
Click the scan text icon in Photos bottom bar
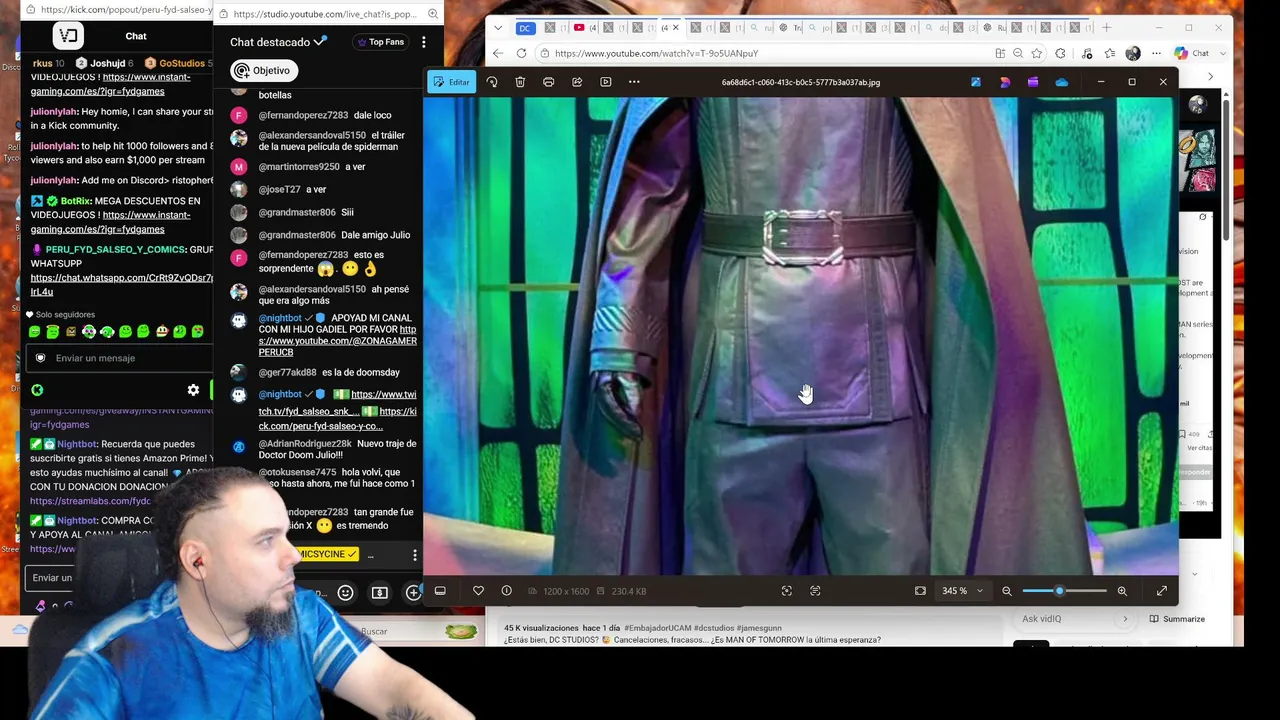pos(815,591)
